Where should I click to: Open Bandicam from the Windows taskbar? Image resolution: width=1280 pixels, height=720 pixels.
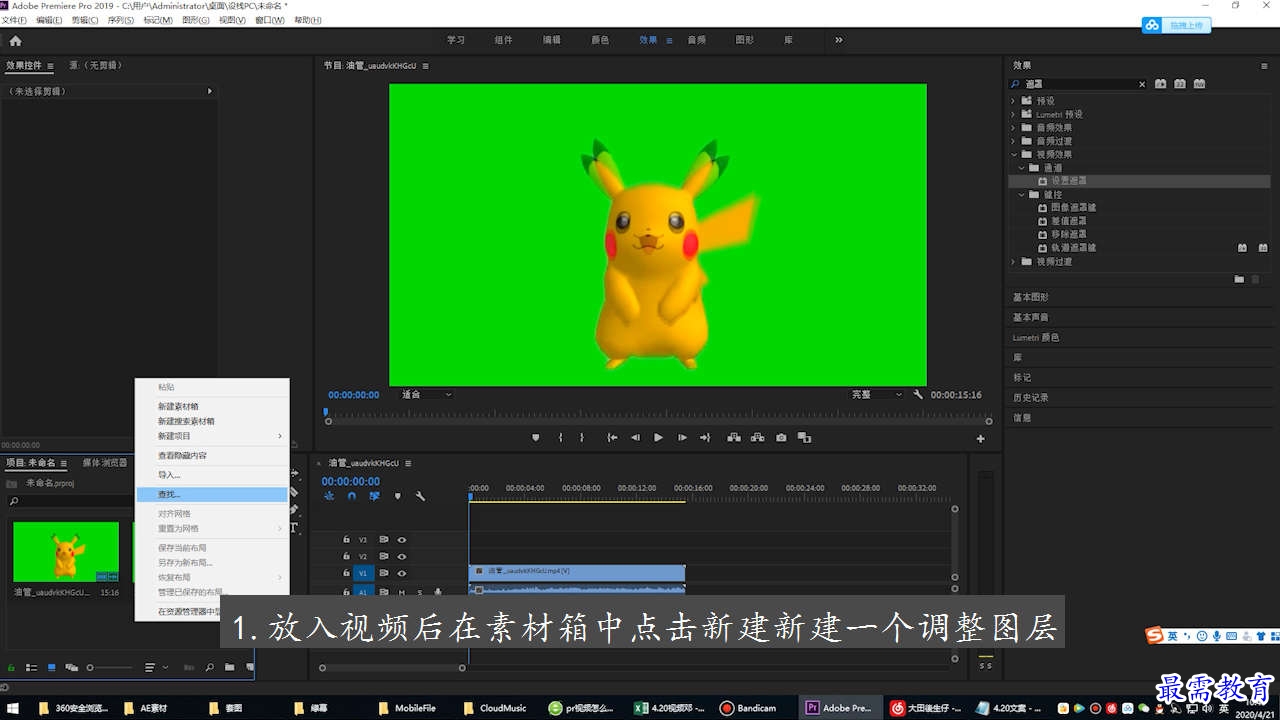pyautogui.click(x=750, y=708)
